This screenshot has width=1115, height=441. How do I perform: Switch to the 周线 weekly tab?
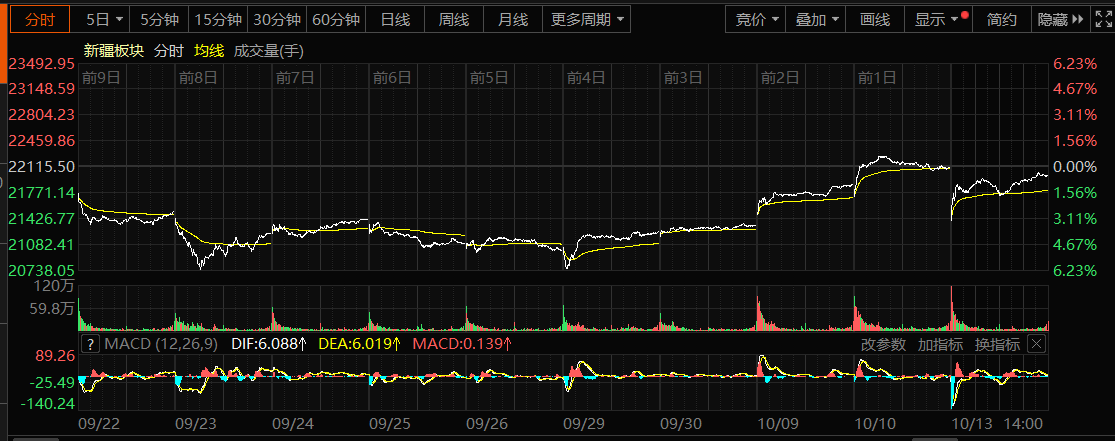click(454, 19)
